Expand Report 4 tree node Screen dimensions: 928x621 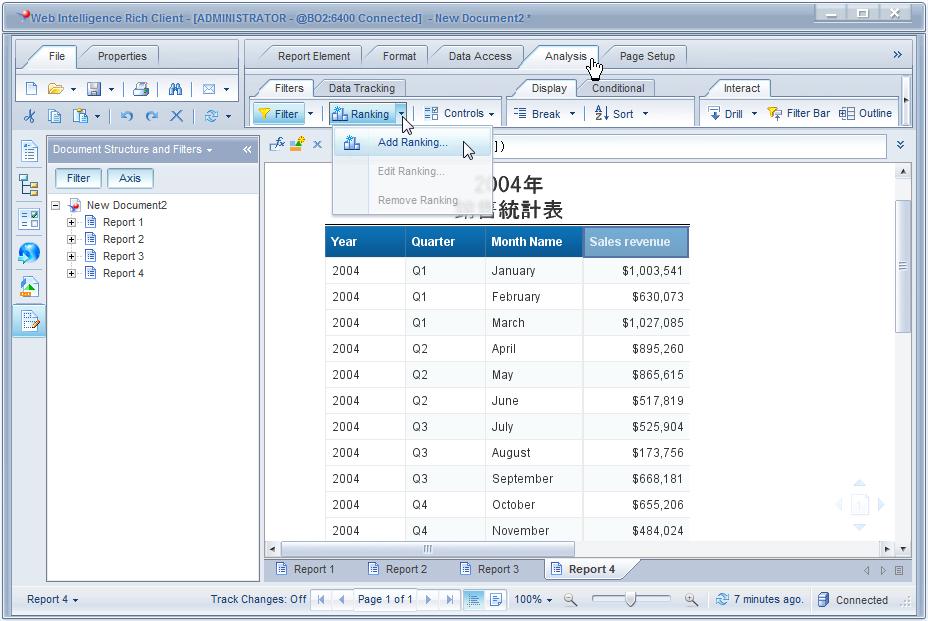(72, 274)
